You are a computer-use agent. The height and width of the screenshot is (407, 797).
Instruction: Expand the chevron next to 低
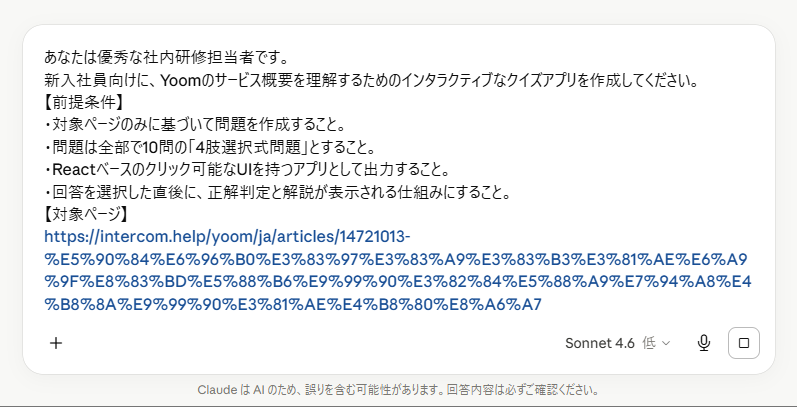tap(665, 343)
